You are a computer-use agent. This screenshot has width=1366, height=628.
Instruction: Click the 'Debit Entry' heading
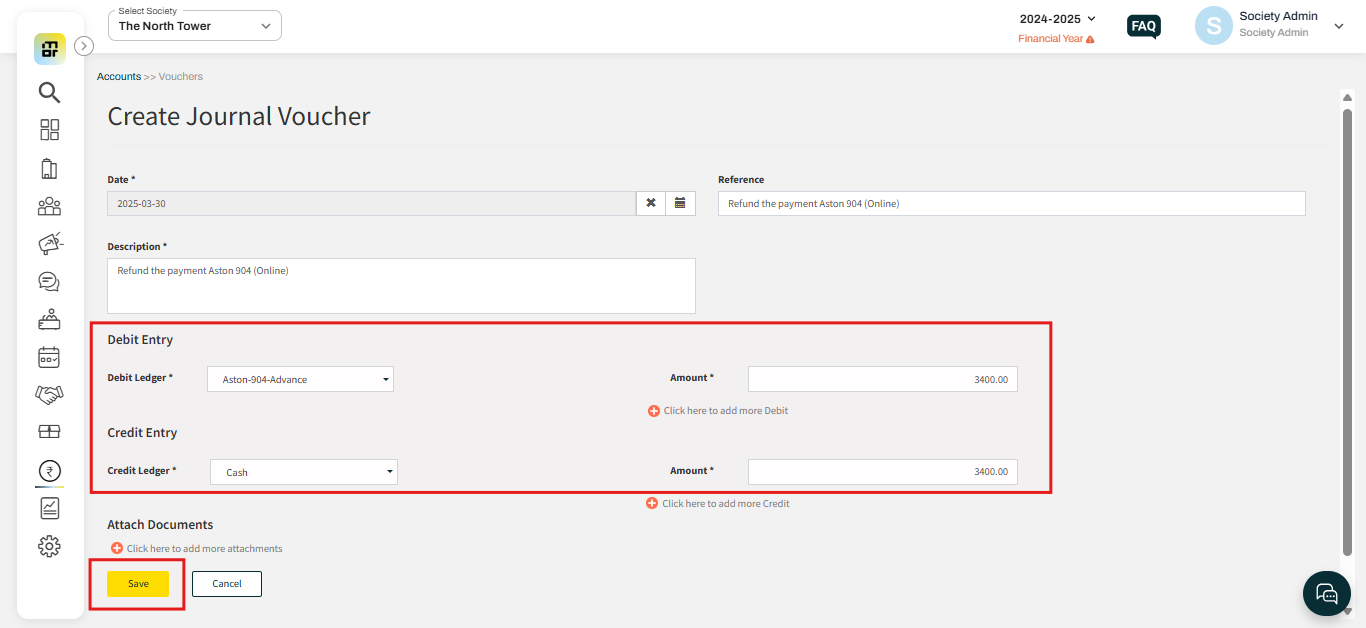click(140, 340)
